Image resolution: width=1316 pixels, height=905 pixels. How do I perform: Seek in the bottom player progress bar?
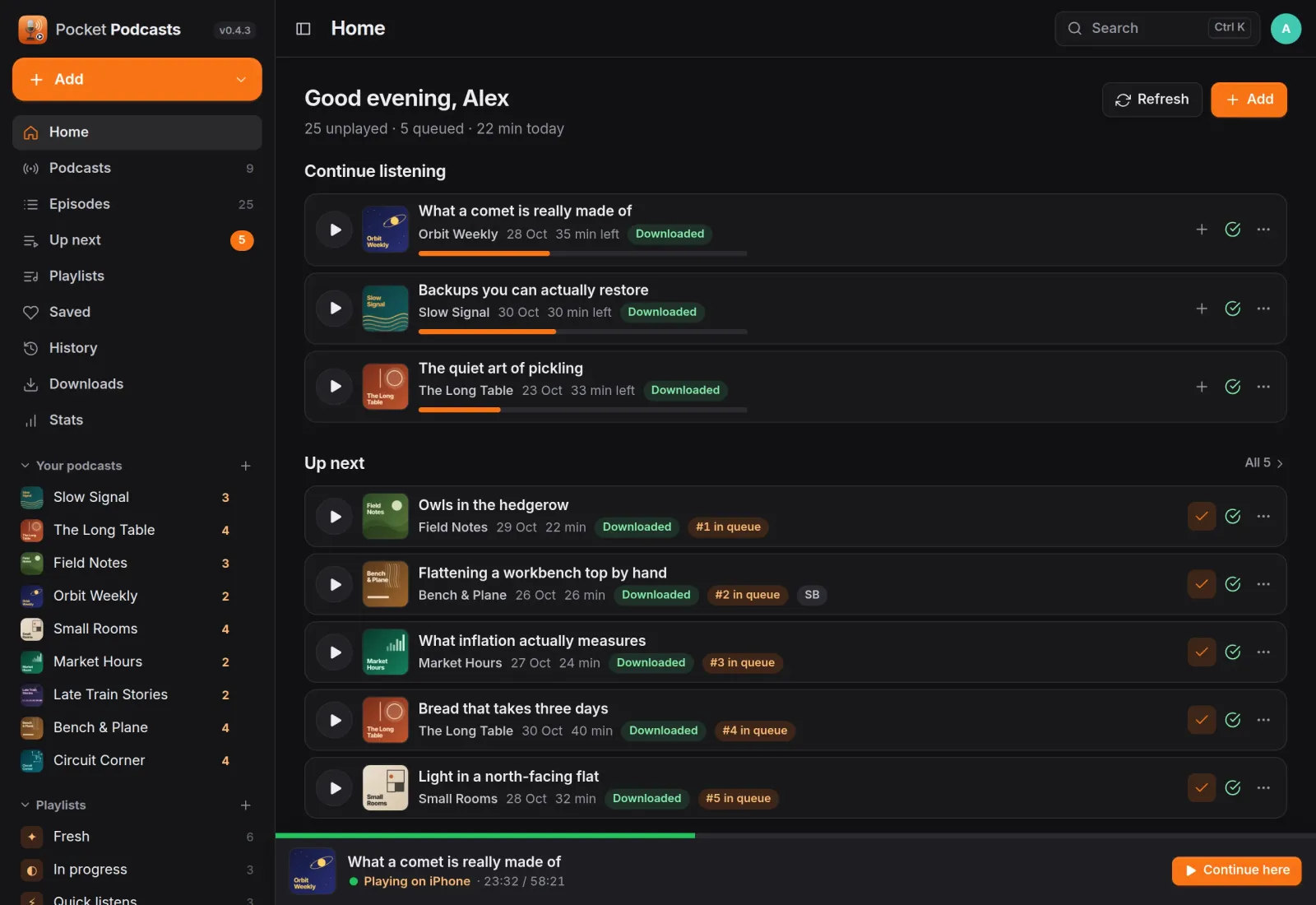tap(795, 836)
